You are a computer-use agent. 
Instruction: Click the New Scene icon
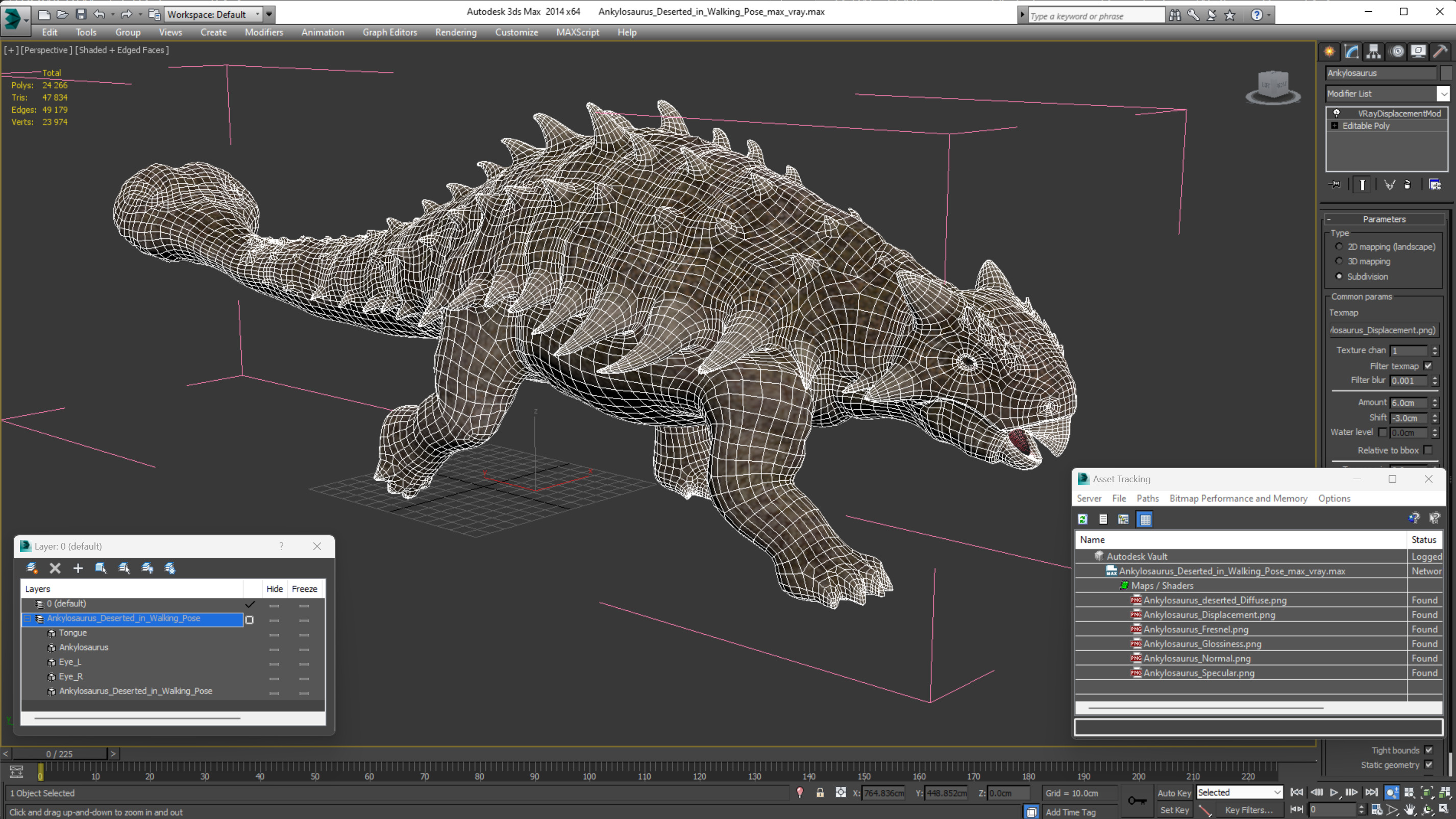pyautogui.click(x=43, y=14)
